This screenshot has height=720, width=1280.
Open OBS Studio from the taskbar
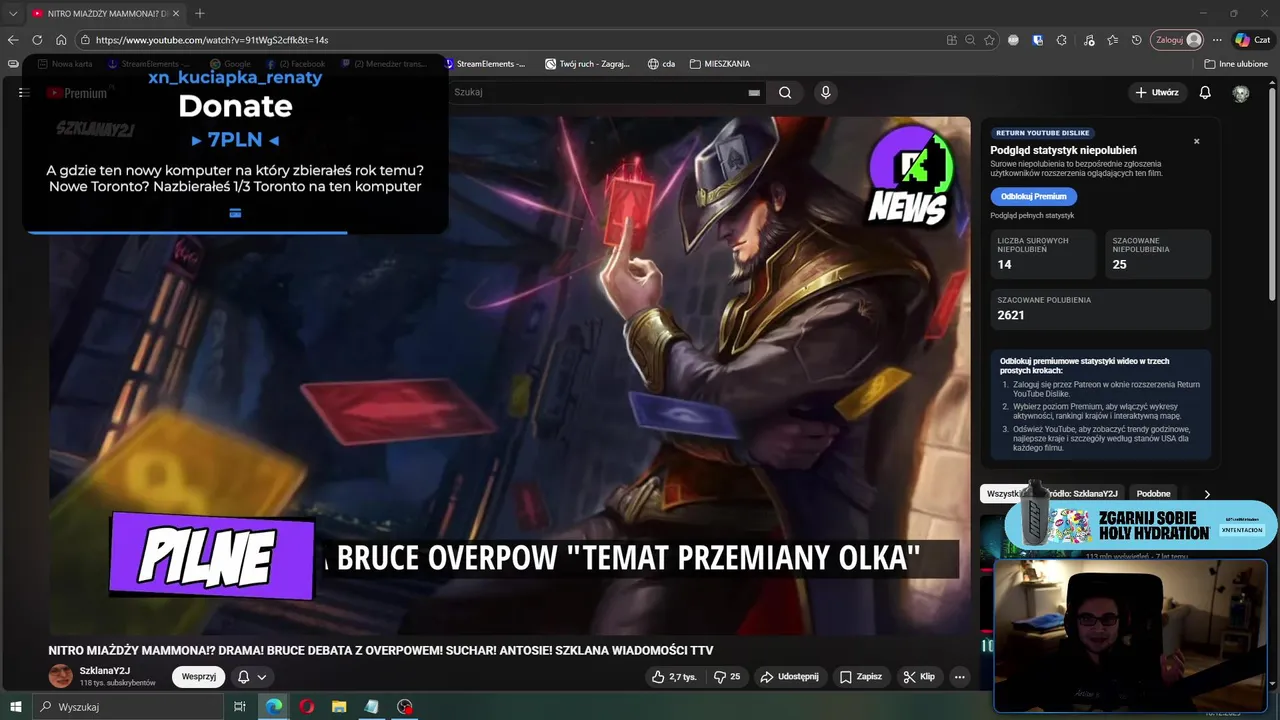(x=404, y=707)
